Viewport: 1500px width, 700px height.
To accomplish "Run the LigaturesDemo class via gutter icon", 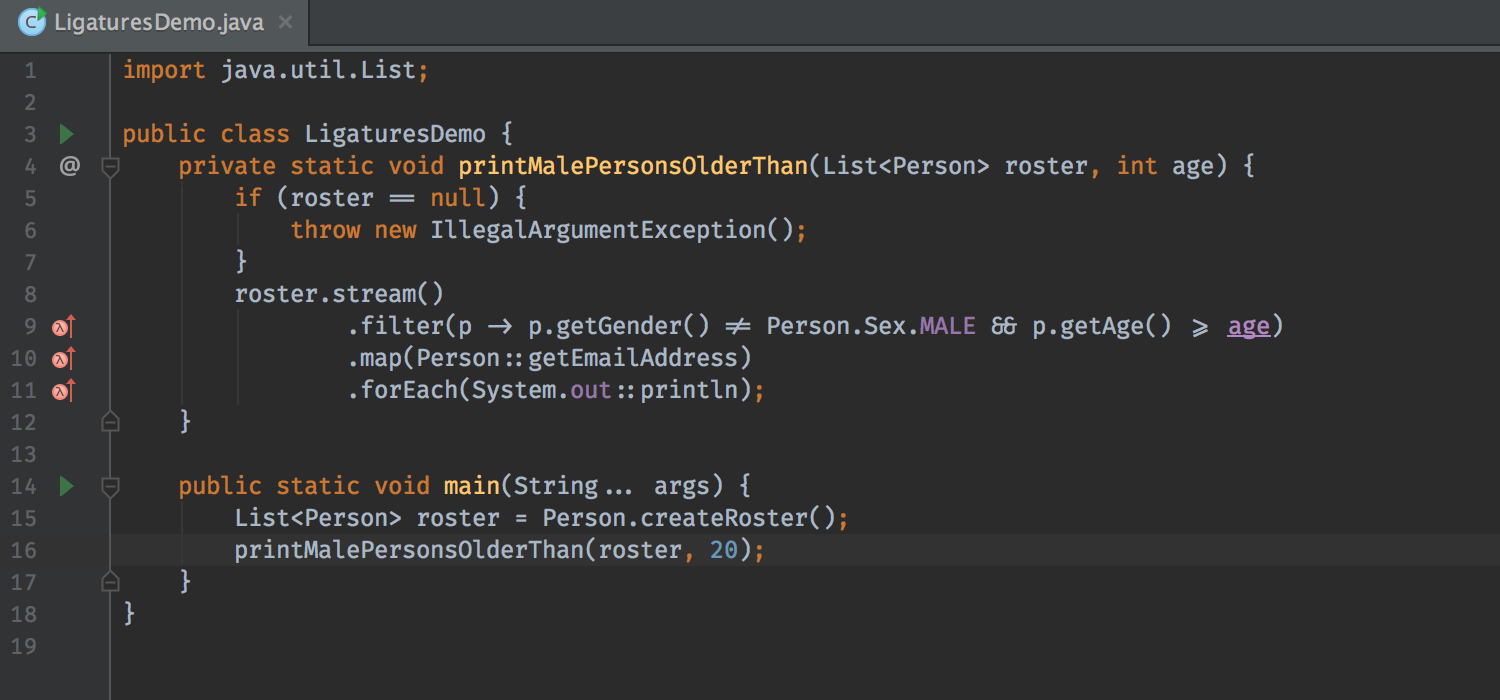I will 66,133.
